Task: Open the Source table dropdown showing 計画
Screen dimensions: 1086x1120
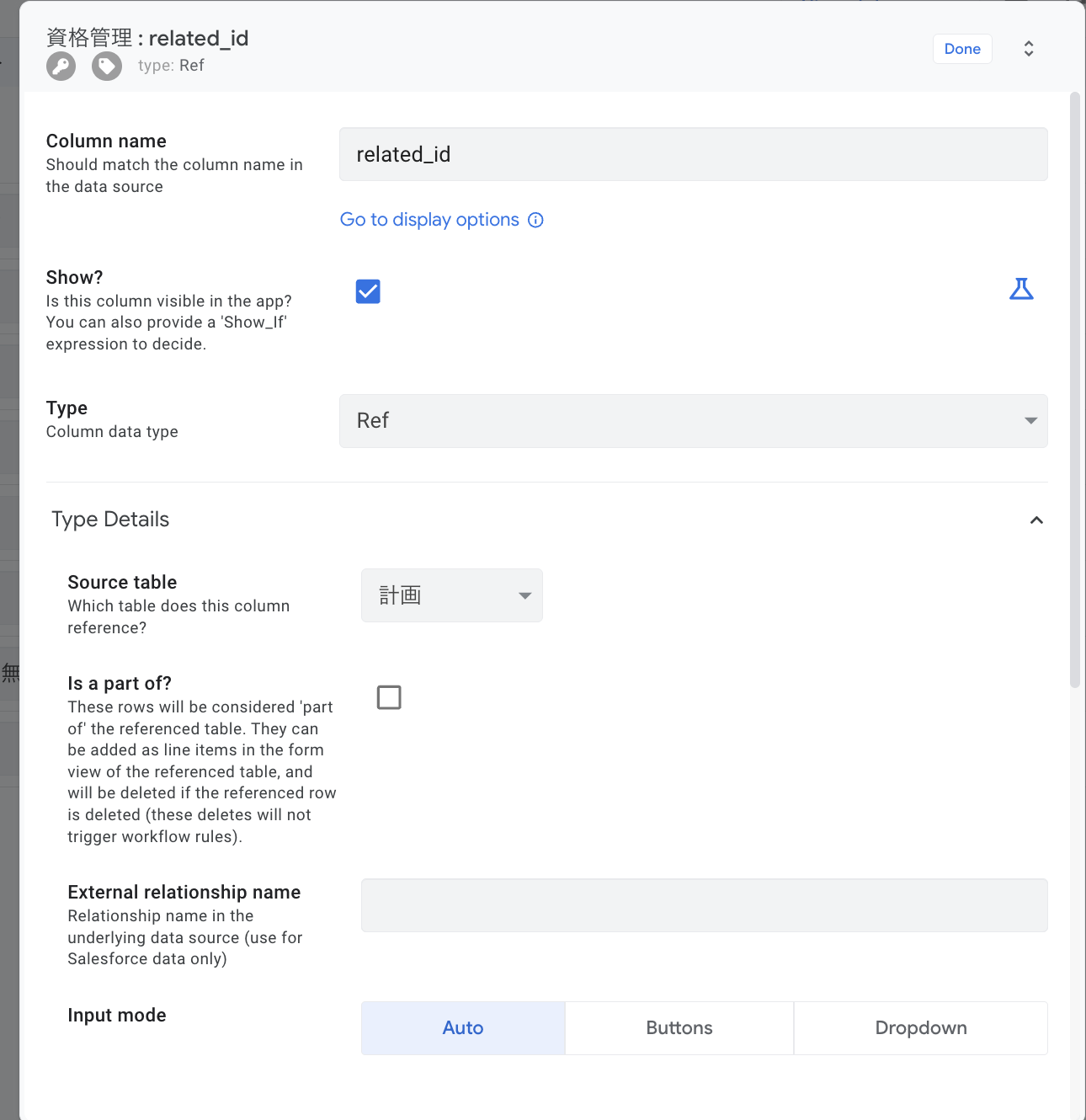Action: coord(451,595)
